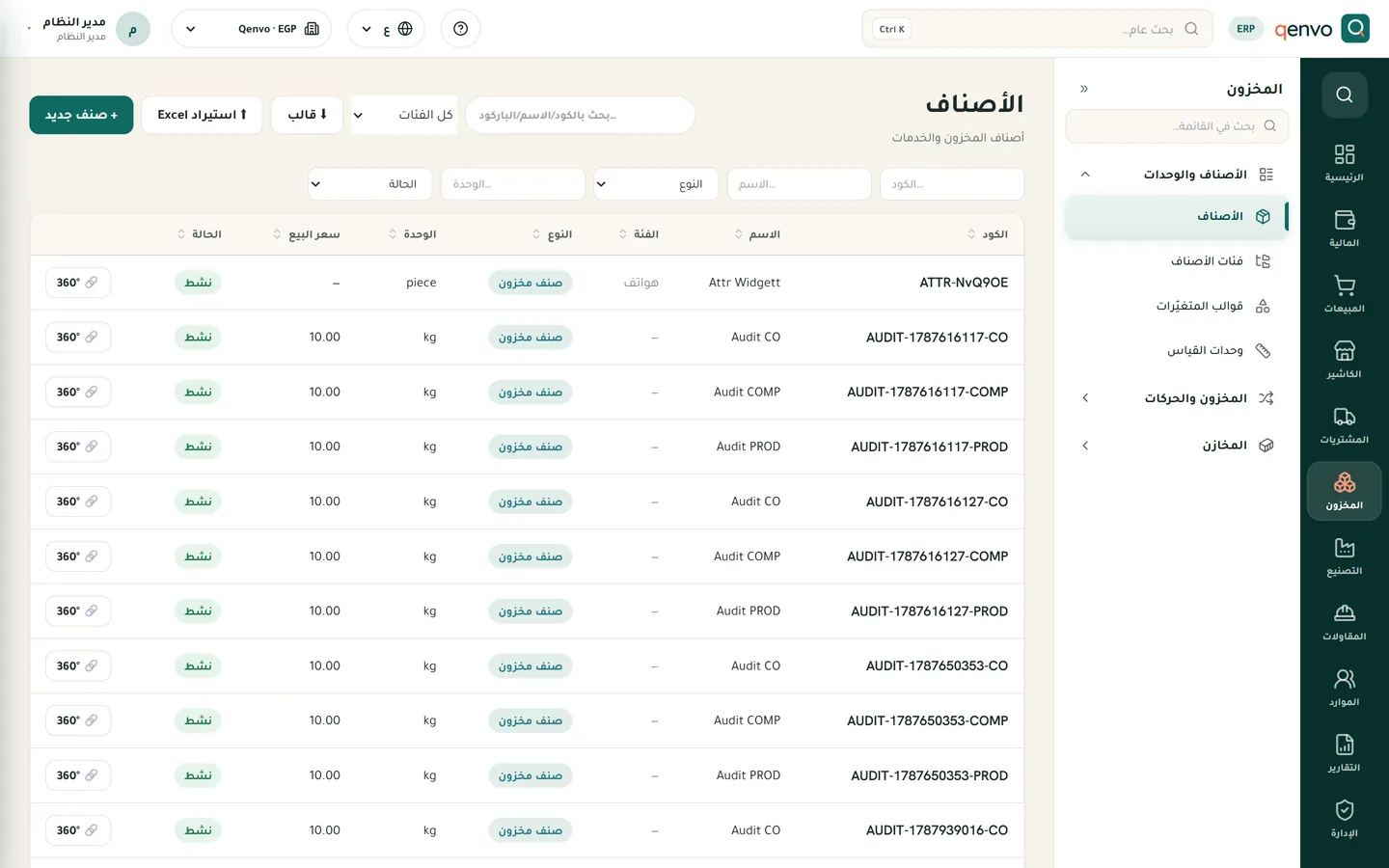This screenshot has width=1389, height=868.
Task: Download the template (قالب) button
Action: (307, 115)
